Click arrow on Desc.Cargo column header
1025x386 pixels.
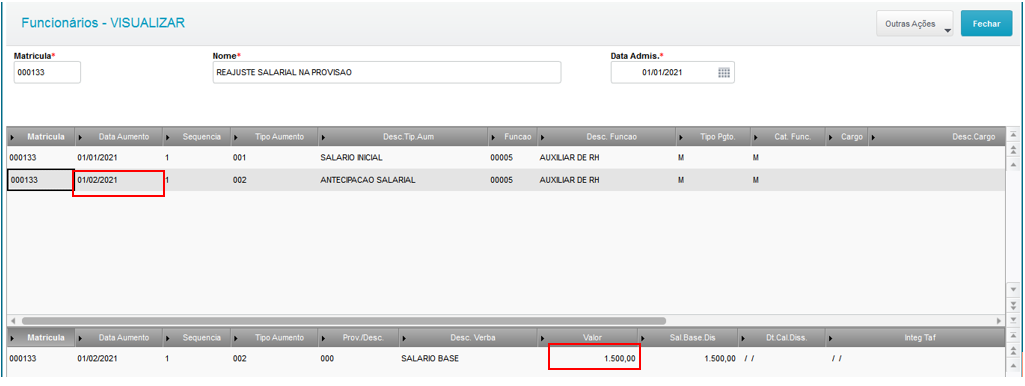pyautogui.click(x=873, y=137)
